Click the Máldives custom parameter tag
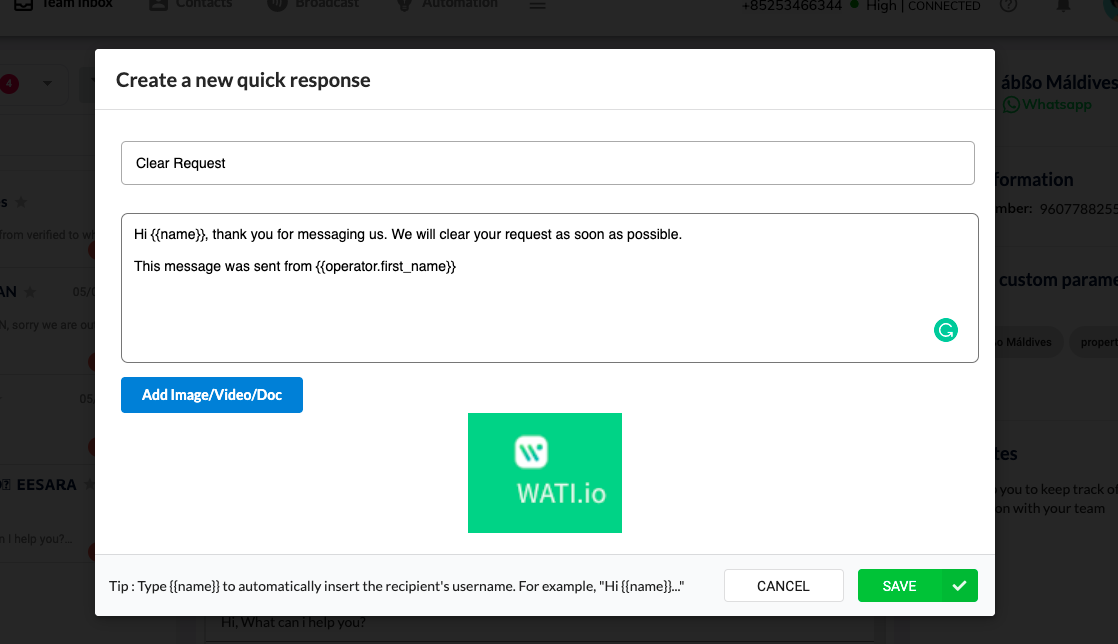 click(1027, 342)
